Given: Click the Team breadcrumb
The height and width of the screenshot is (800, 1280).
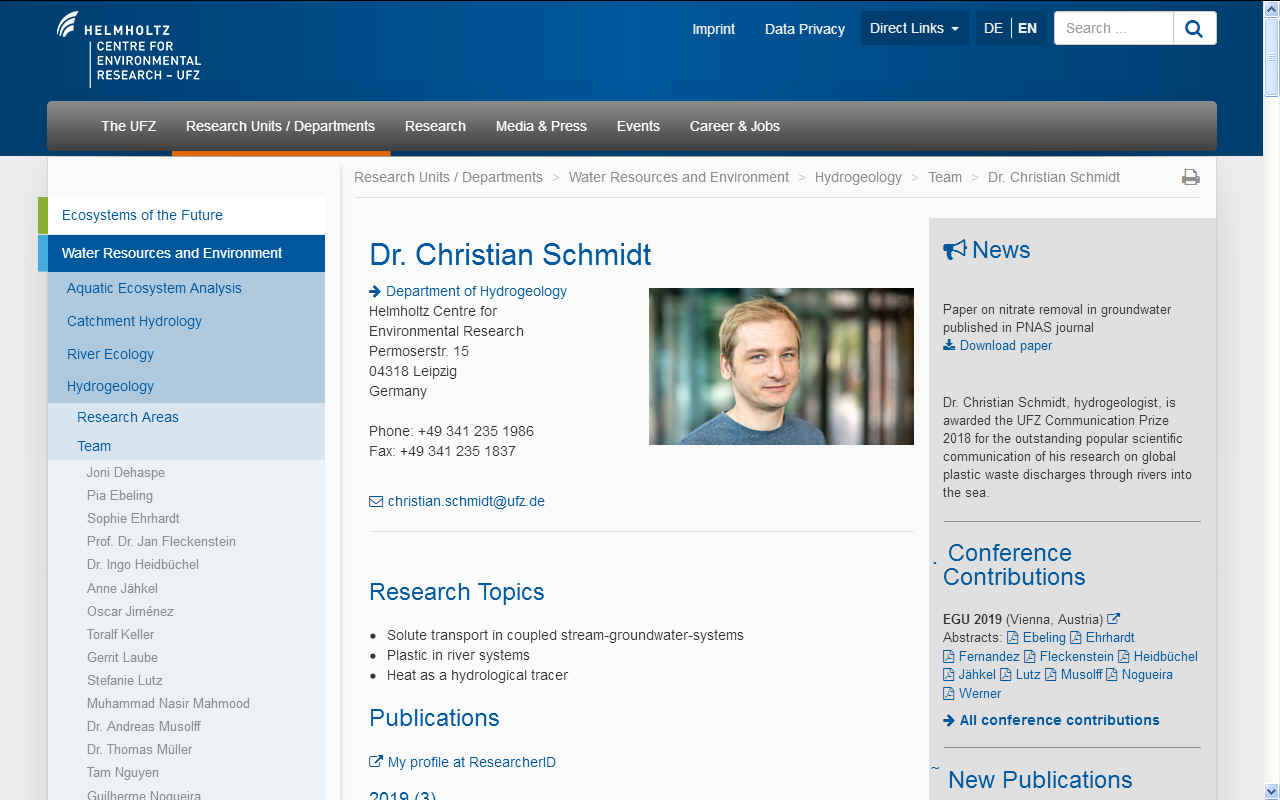Looking at the screenshot, I should coord(945,177).
